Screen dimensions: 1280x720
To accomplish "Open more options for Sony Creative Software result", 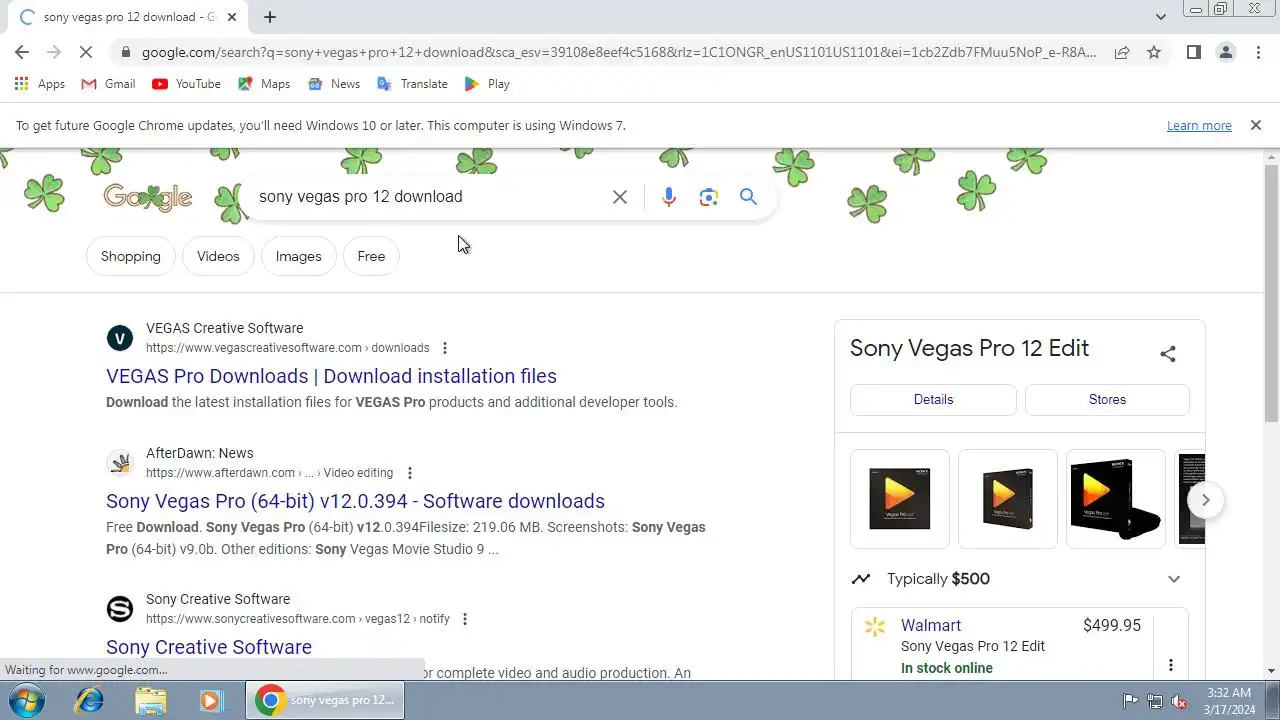I will [465, 619].
